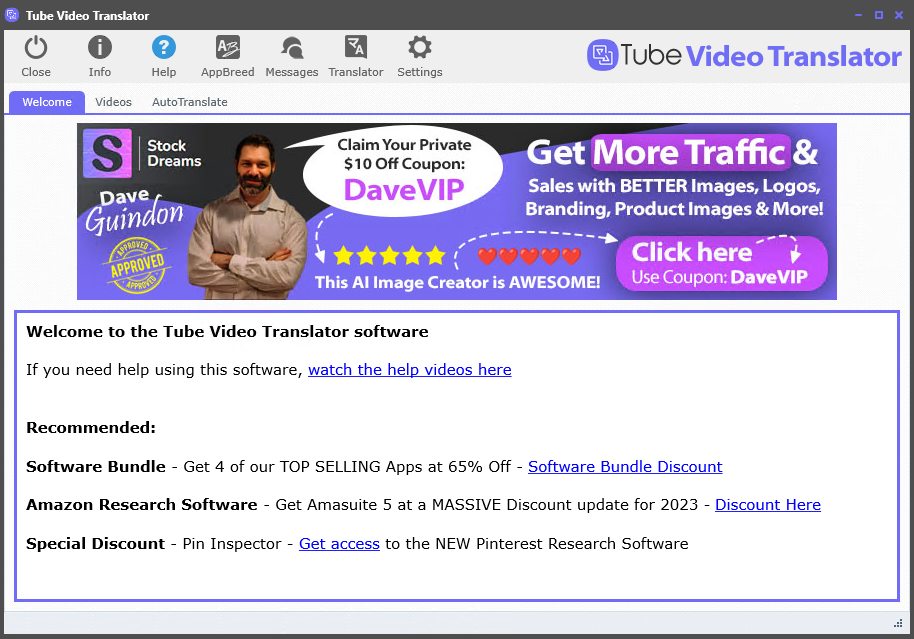Minimize the Tube Video Translator window
This screenshot has height=639, width=914.
point(858,15)
